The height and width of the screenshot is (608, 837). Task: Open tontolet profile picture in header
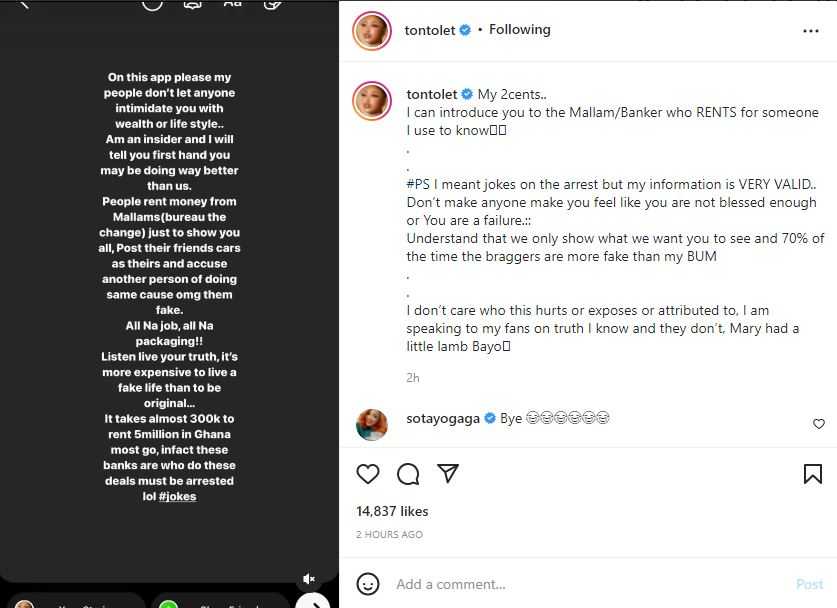click(372, 31)
